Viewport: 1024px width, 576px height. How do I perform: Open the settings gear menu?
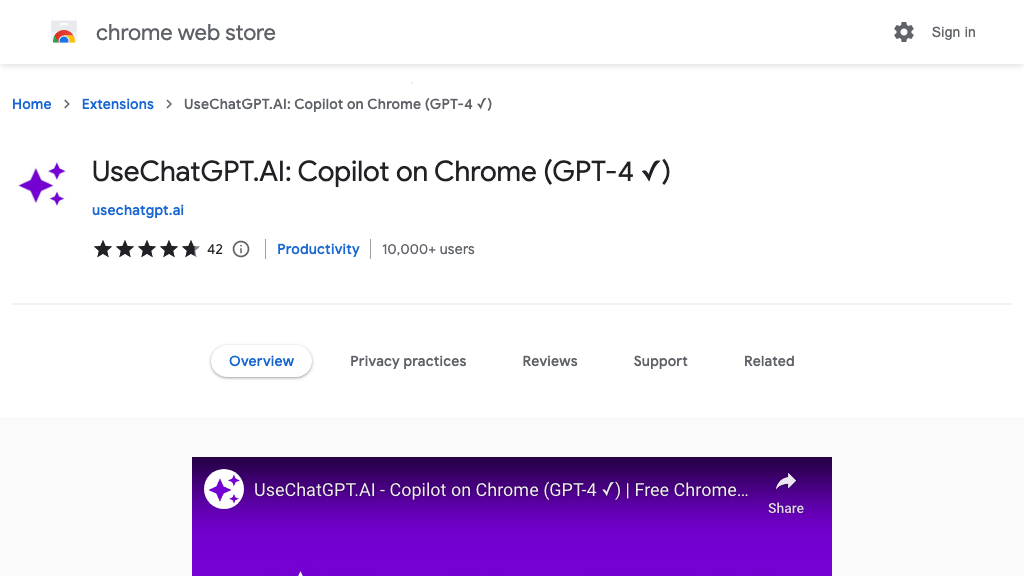904,32
